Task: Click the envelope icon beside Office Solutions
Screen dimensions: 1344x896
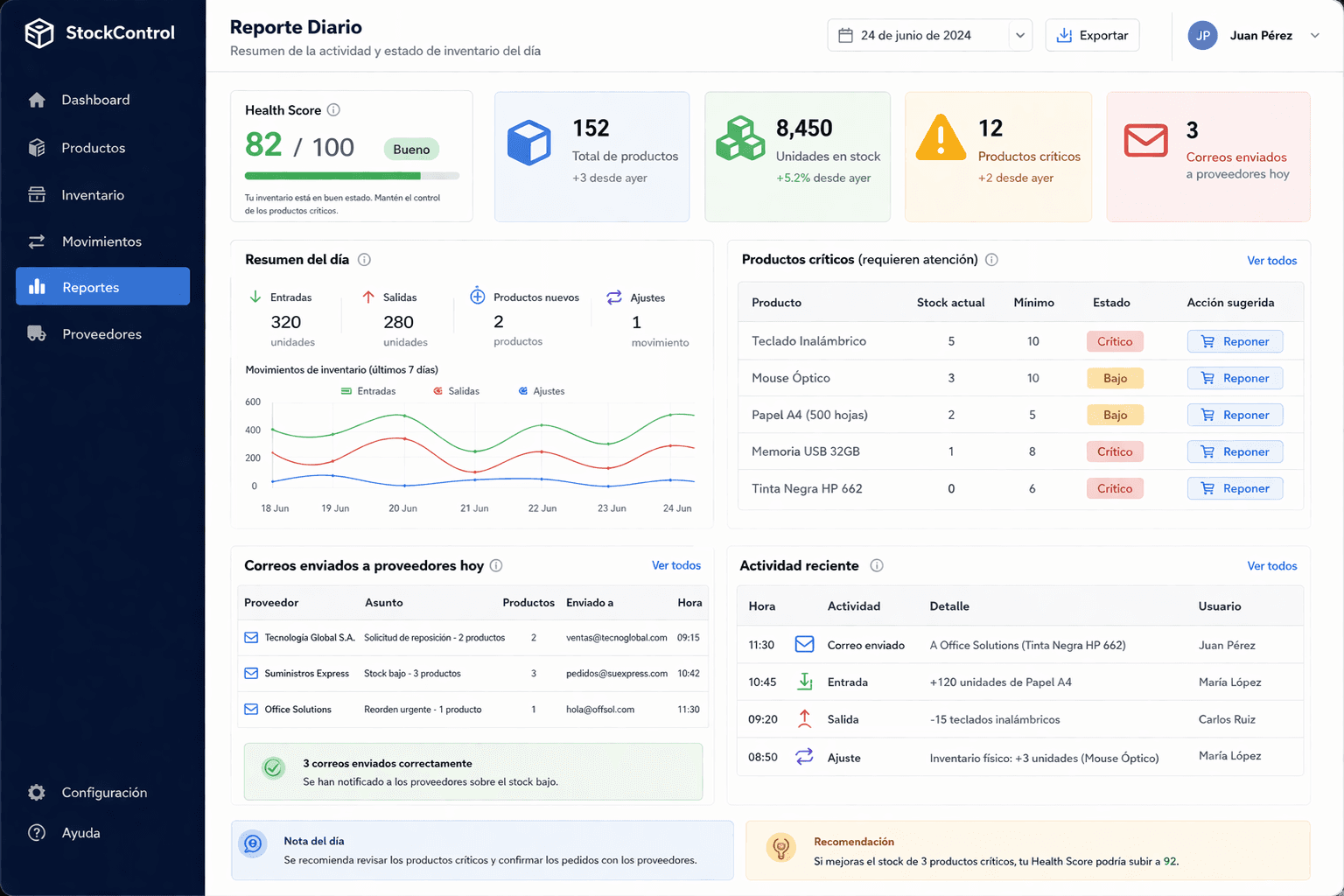Action: pyautogui.click(x=249, y=709)
